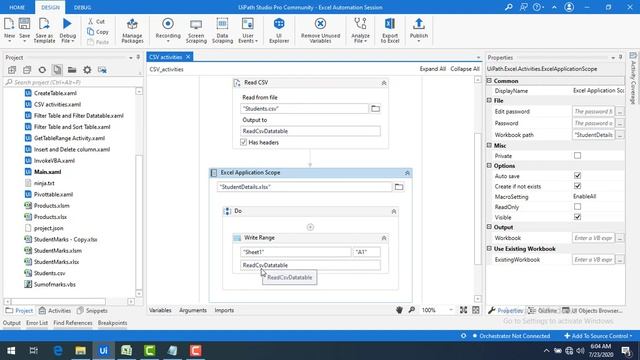Run Debug File

click(x=67, y=29)
